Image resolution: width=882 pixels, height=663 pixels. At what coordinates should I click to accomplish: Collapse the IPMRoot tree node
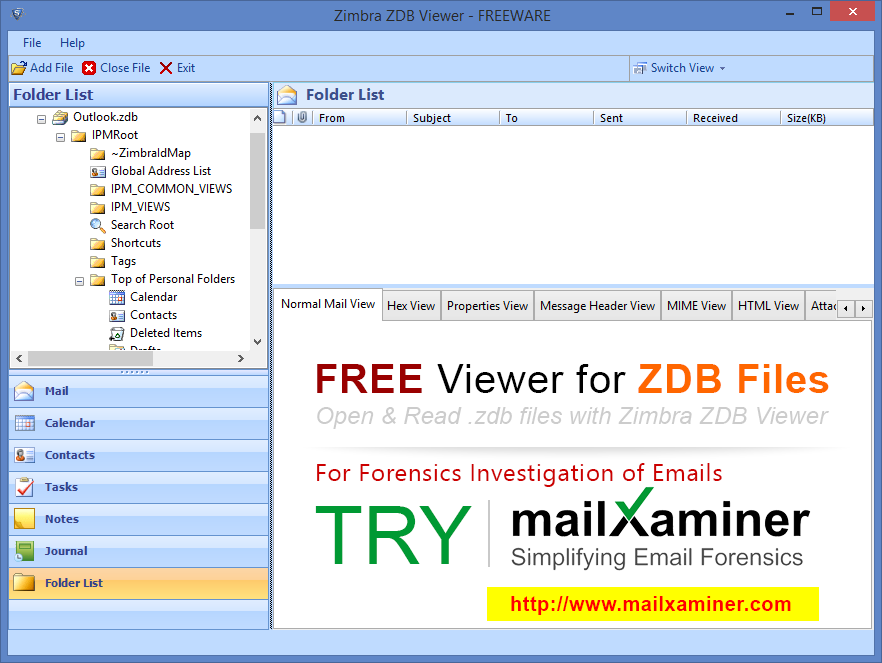tap(60, 137)
